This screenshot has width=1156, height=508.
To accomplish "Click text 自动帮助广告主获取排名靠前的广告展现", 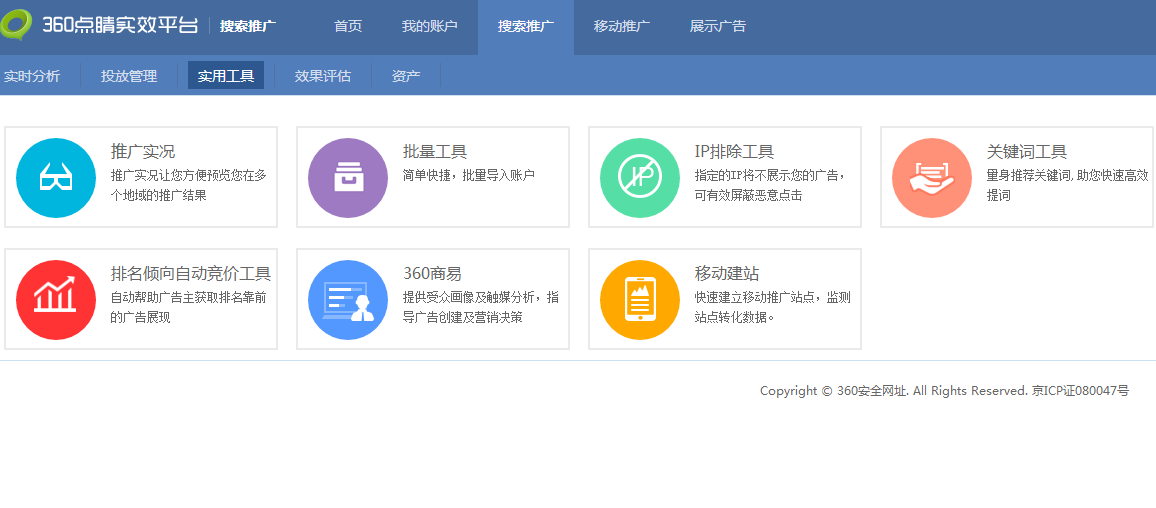I will 189,307.
